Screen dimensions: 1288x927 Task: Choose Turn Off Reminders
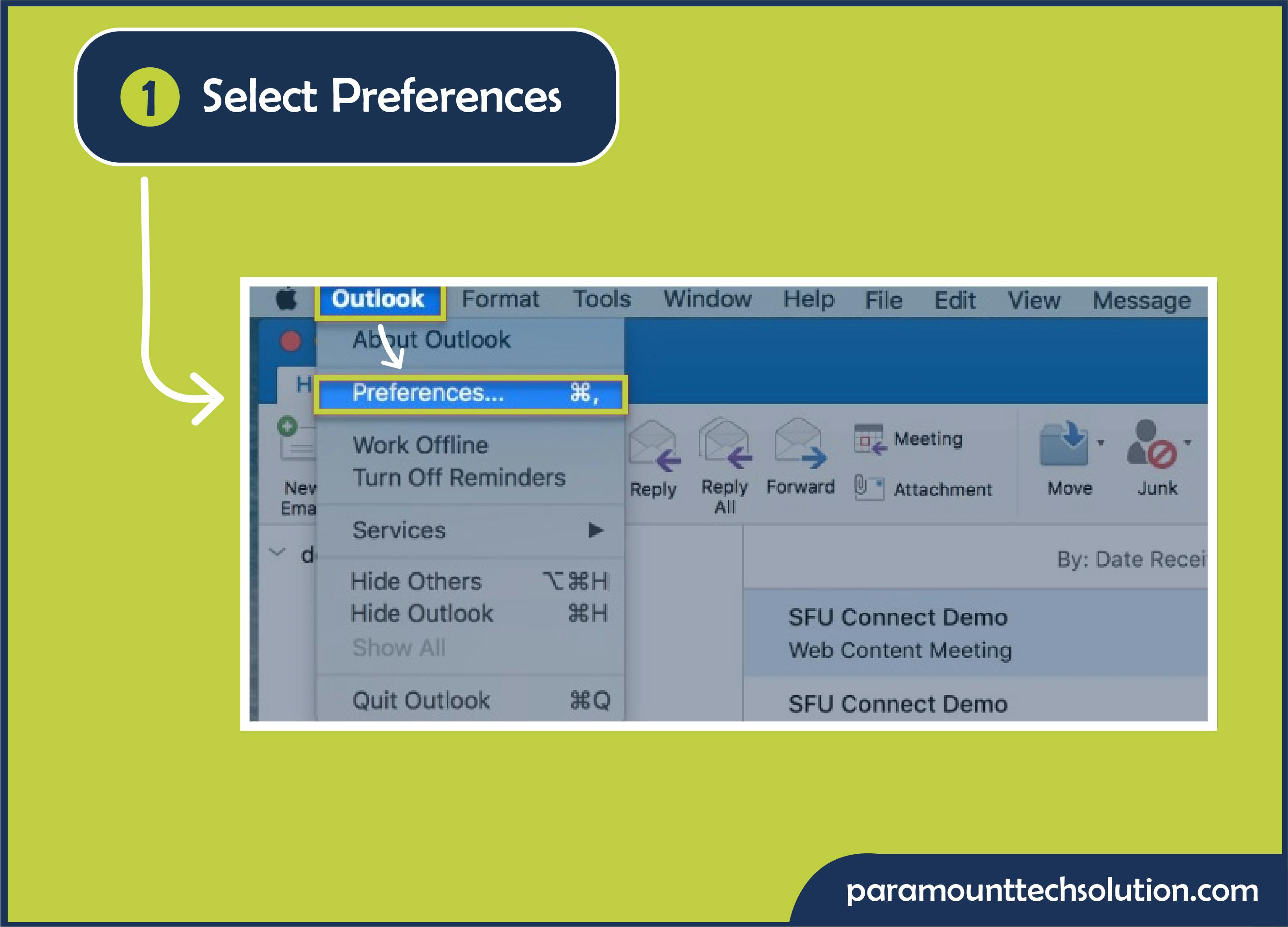coord(470,478)
